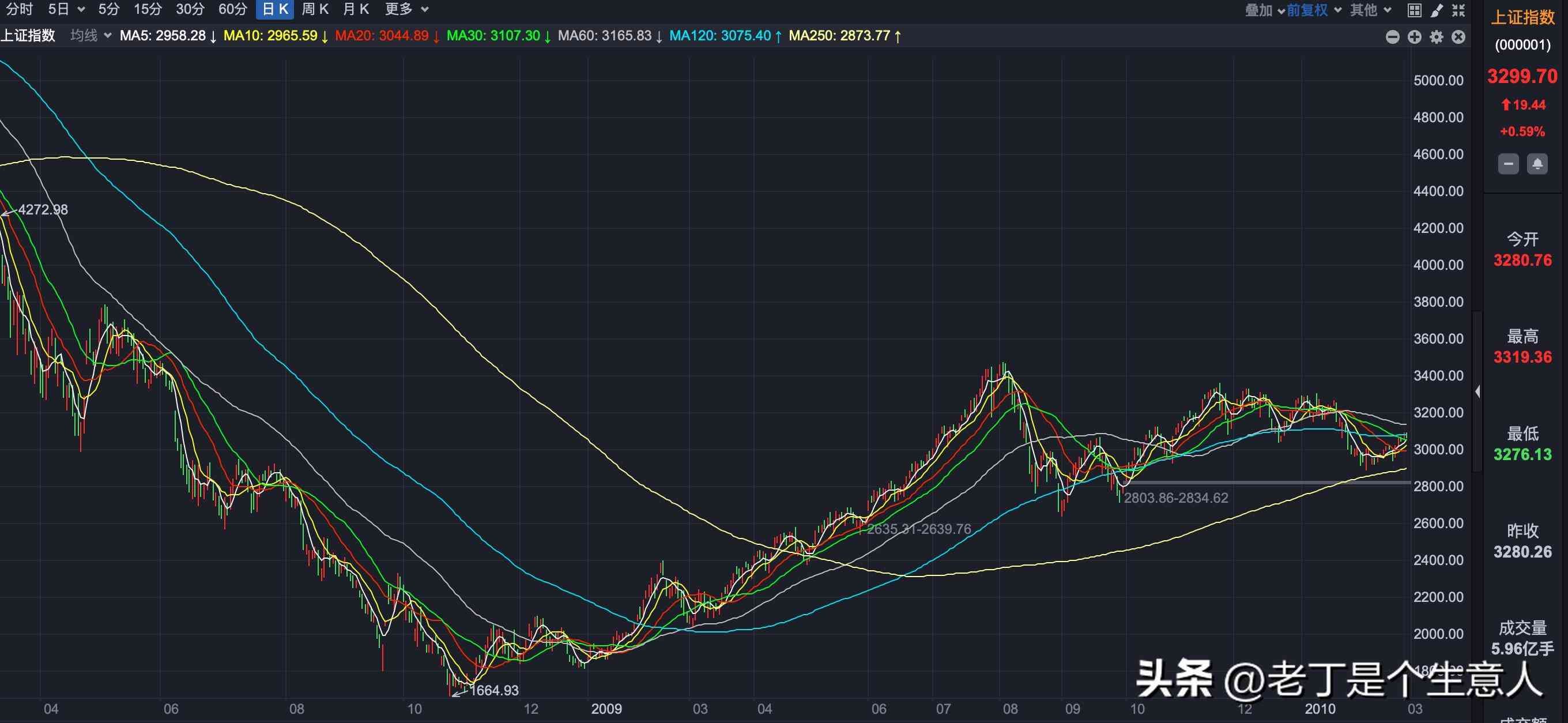Set a price alert bell

coord(1536,164)
